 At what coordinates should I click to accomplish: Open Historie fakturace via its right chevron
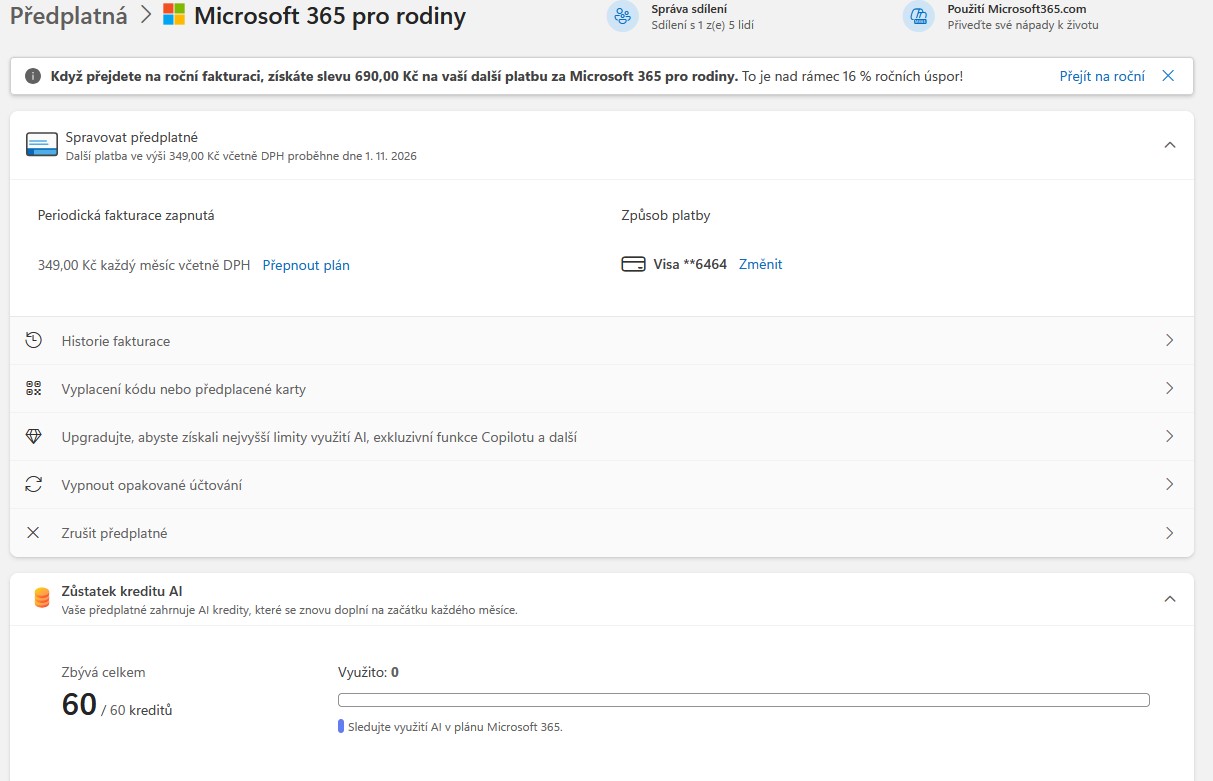coord(1169,341)
